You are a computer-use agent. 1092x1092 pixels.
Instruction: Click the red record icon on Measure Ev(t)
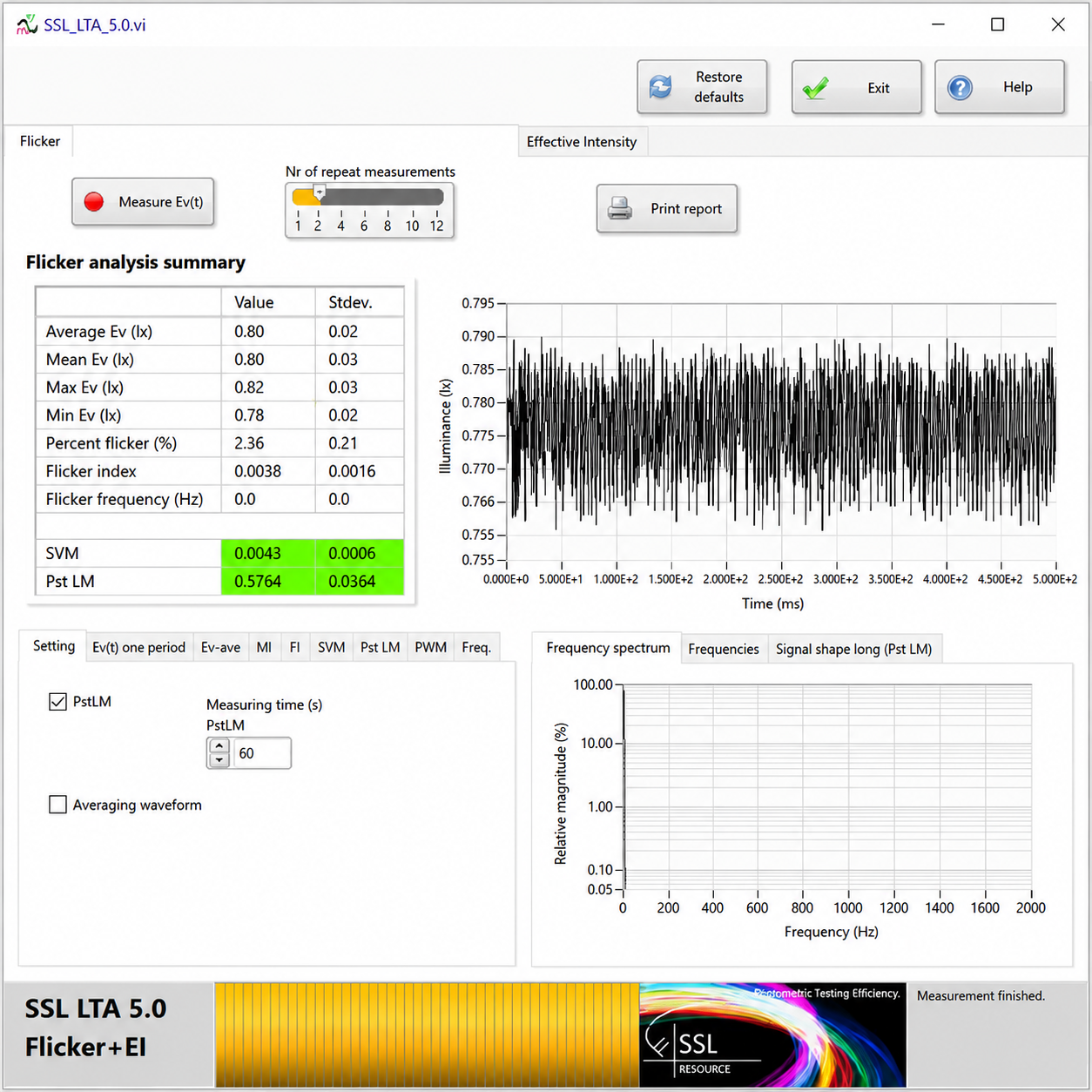click(x=94, y=202)
